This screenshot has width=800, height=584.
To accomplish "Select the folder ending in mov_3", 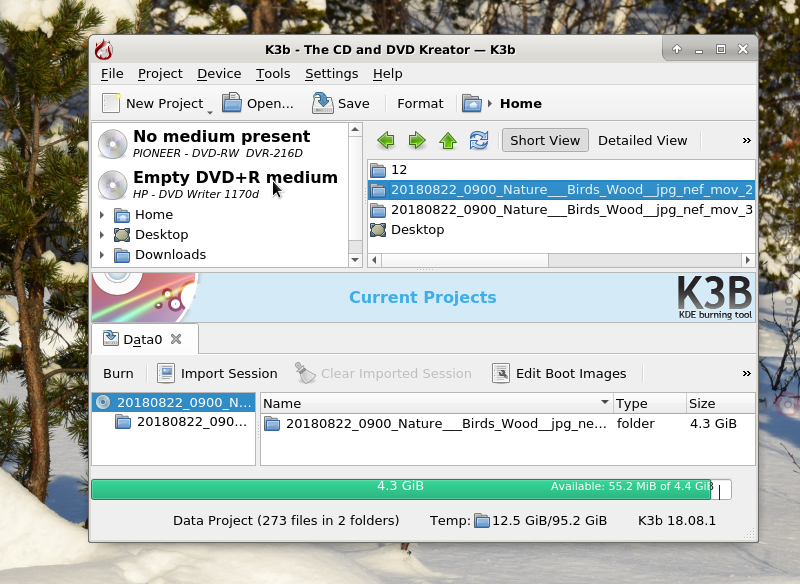I will click(561, 210).
